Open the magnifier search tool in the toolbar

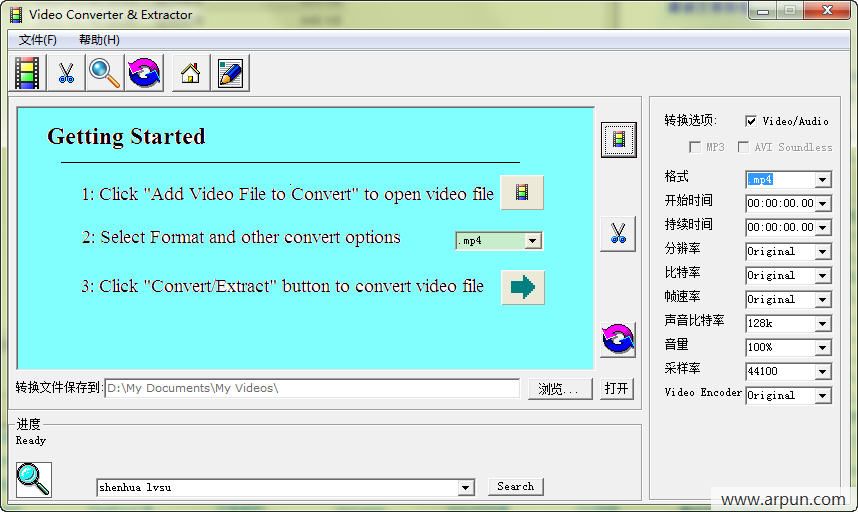tap(104, 73)
